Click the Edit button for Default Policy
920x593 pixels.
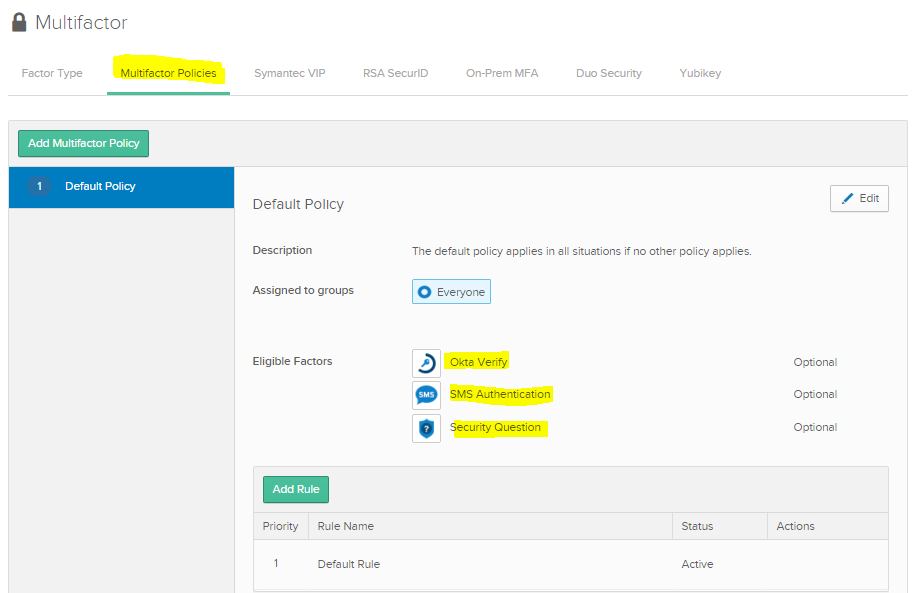(x=859, y=199)
